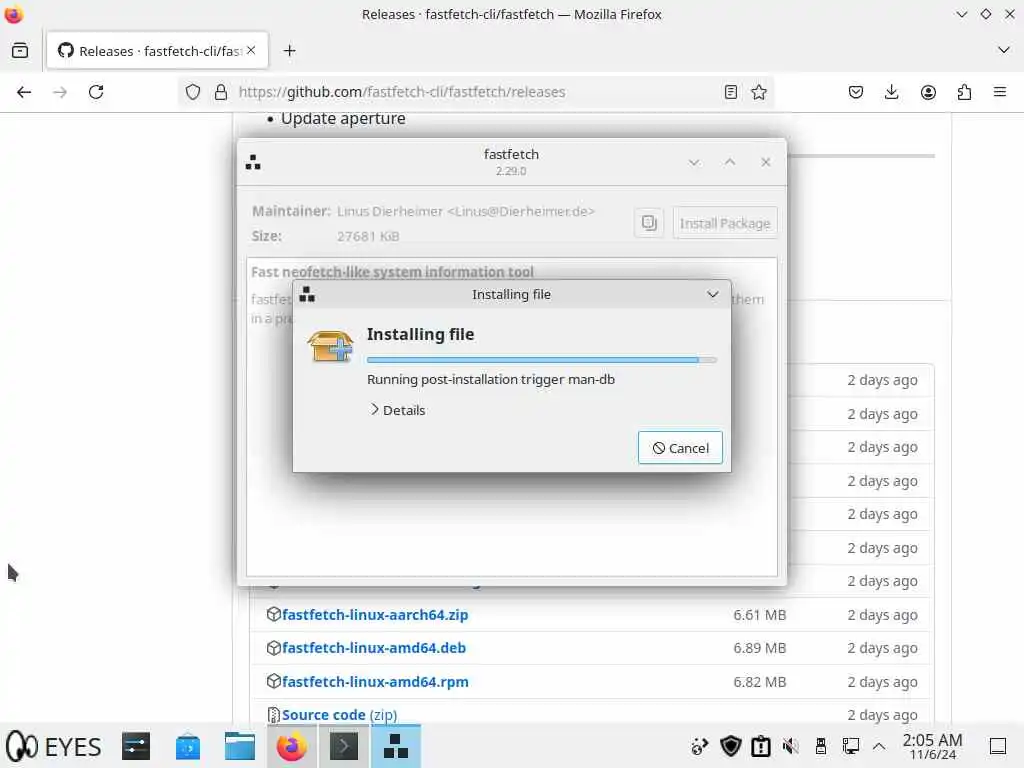Open the Firefox hamburger application menu
Screen dimensions: 1024x768
(x=1000, y=92)
